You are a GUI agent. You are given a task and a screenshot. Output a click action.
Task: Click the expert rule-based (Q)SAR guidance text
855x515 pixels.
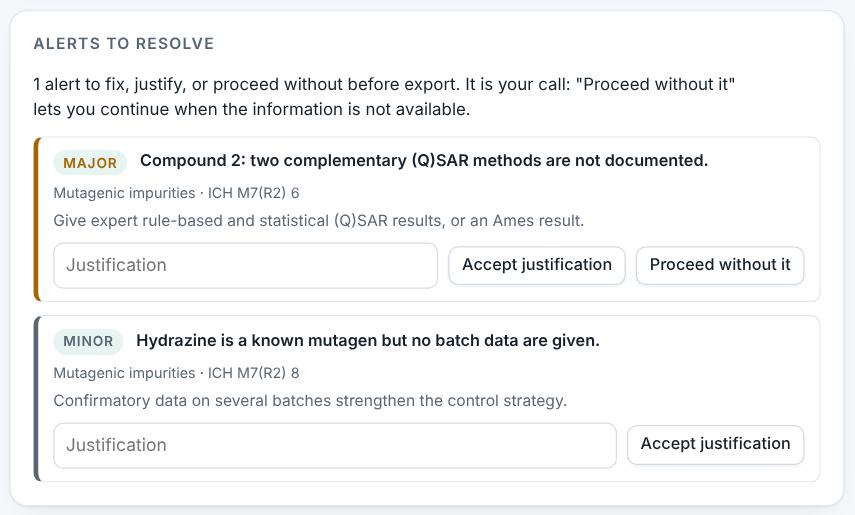(318, 221)
